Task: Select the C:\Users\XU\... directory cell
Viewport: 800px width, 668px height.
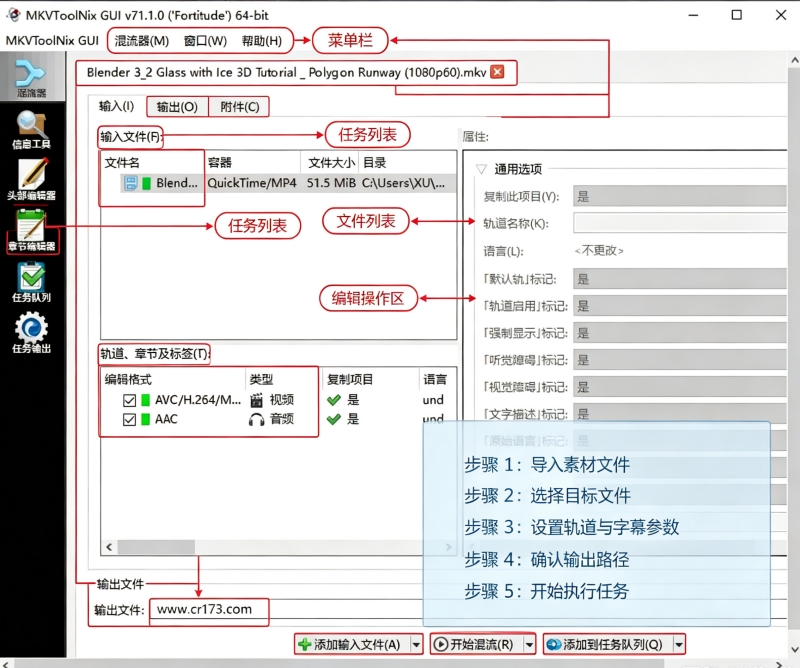Action: coord(404,183)
